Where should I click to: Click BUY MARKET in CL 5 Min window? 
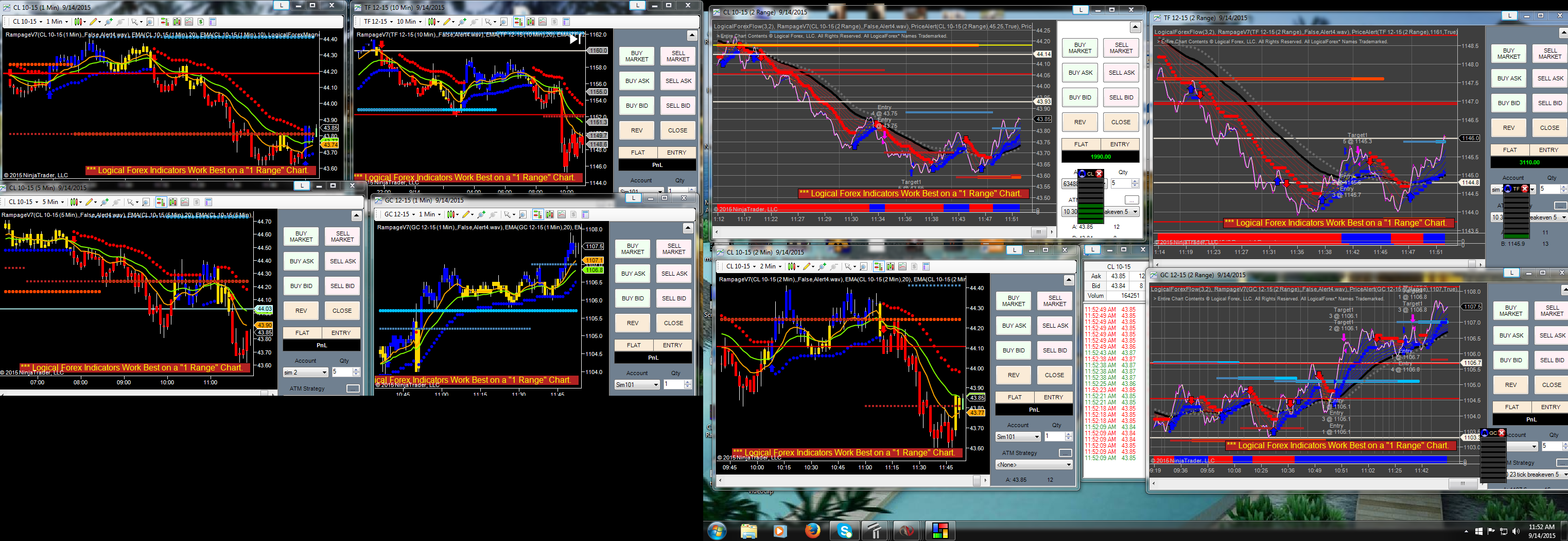tap(301, 236)
